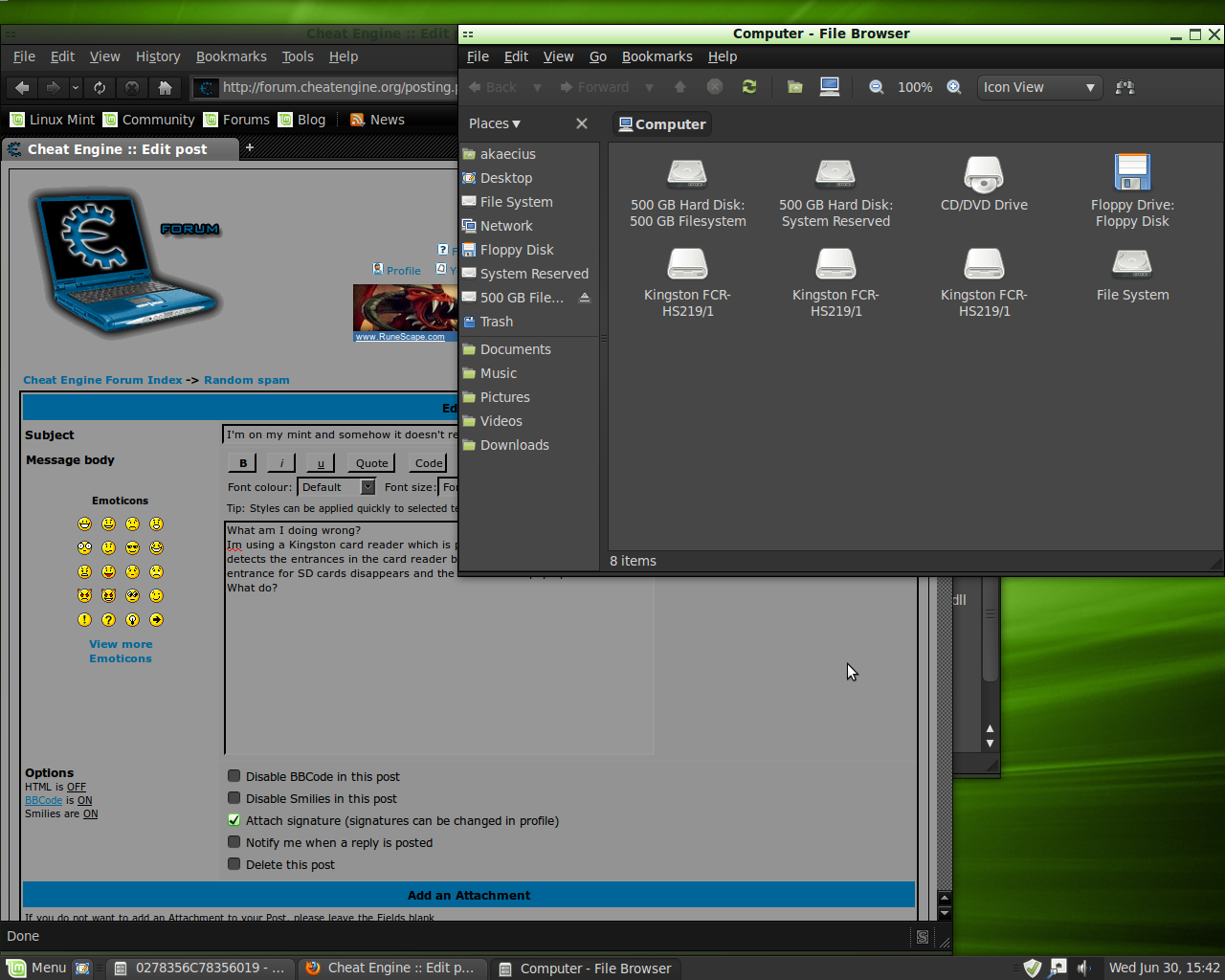Click the Home folder icon in File Browser toolbar
Screen dimensions: 1225x980
tap(794, 87)
